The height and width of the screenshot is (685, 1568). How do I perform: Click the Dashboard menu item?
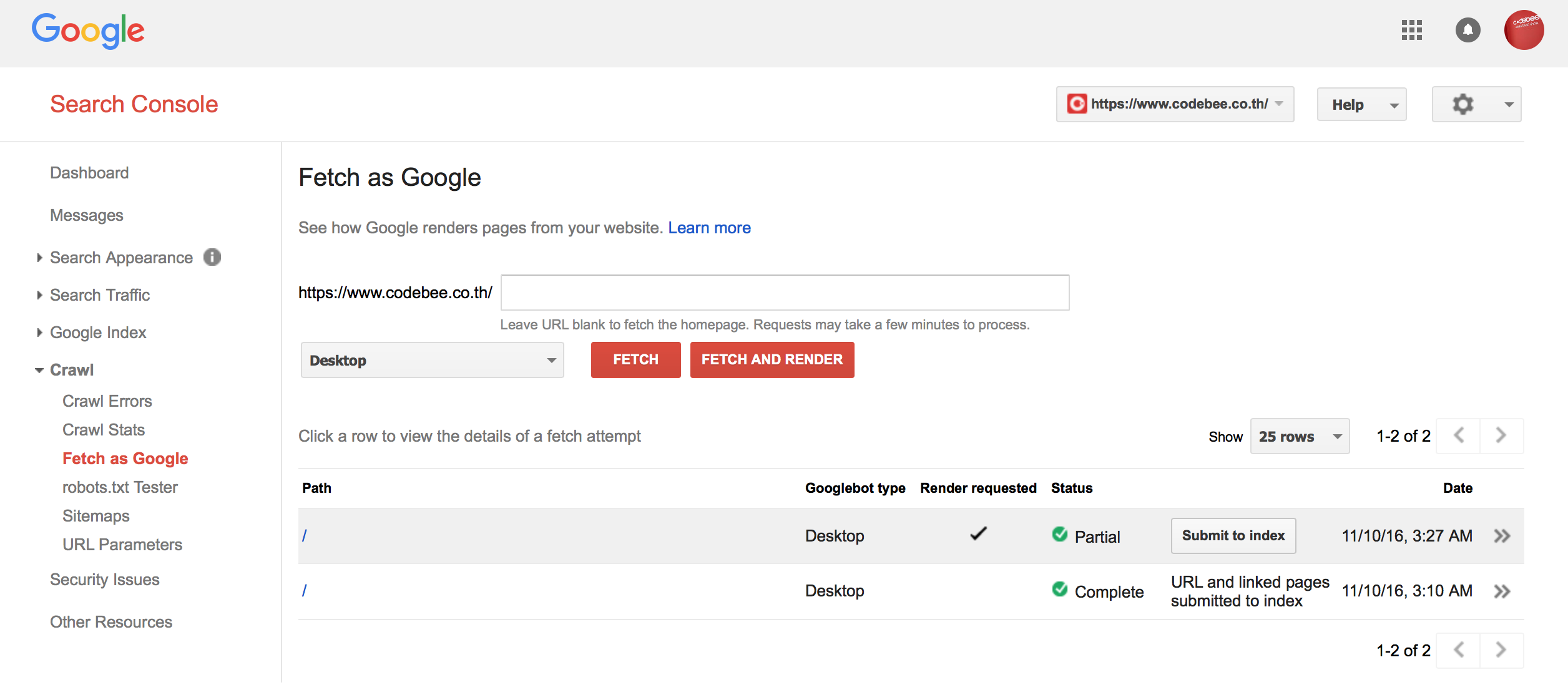[x=89, y=173]
